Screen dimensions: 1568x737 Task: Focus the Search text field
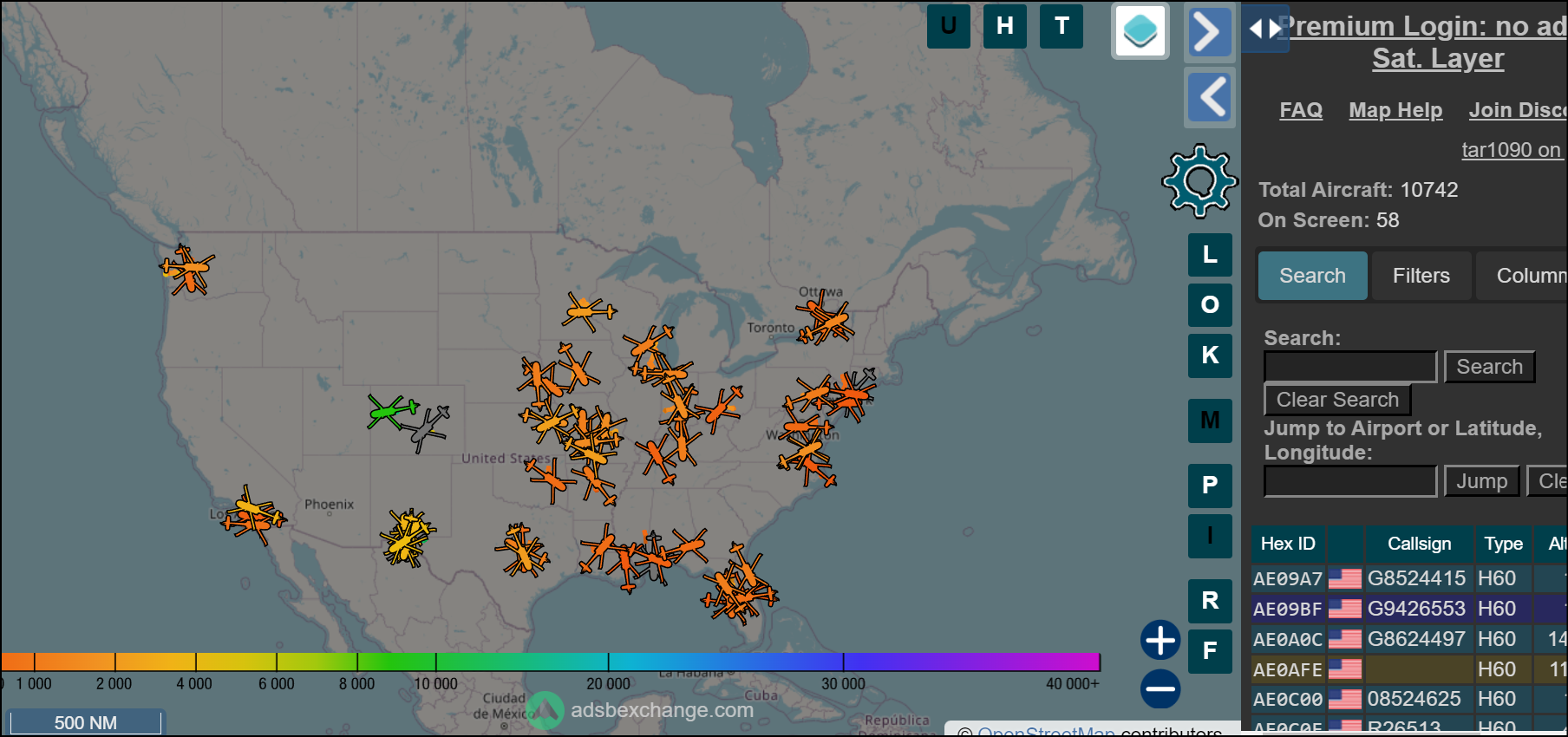[x=1350, y=367]
